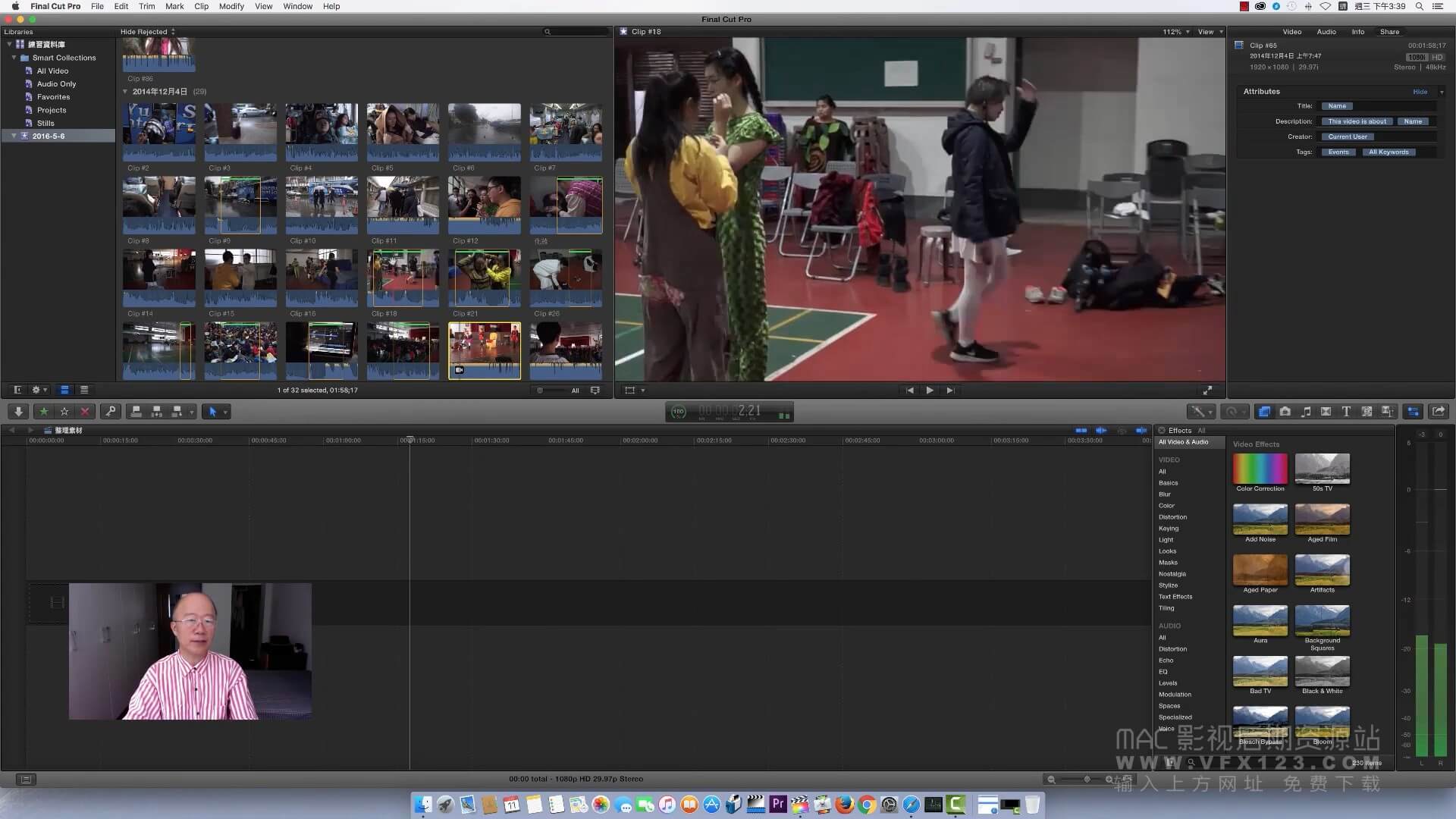Image resolution: width=1456 pixels, height=819 pixels.
Task: Open the Retime speed menu
Action: coord(1235,411)
